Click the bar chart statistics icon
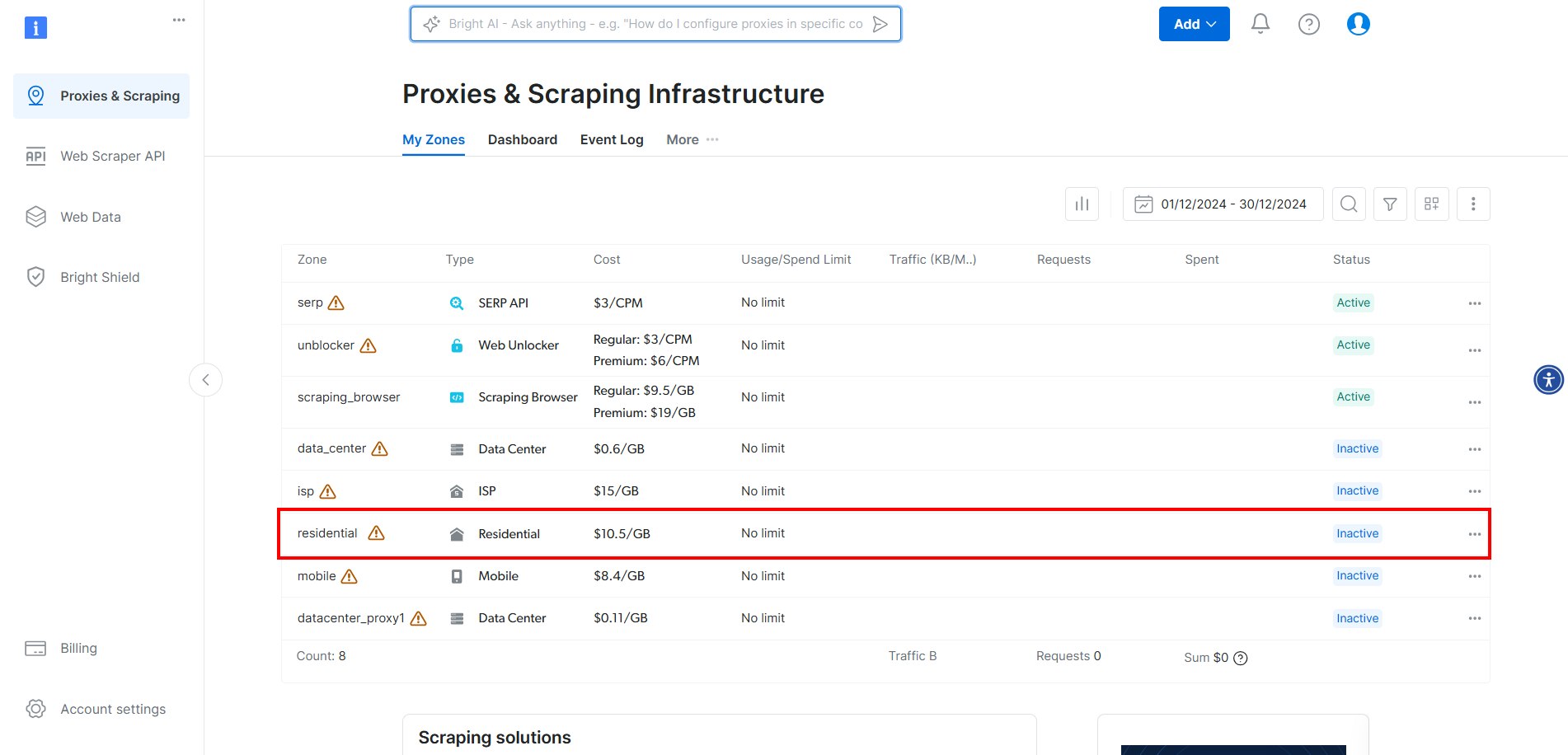The height and width of the screenshot is (755, 1568). coord(1082,204)
